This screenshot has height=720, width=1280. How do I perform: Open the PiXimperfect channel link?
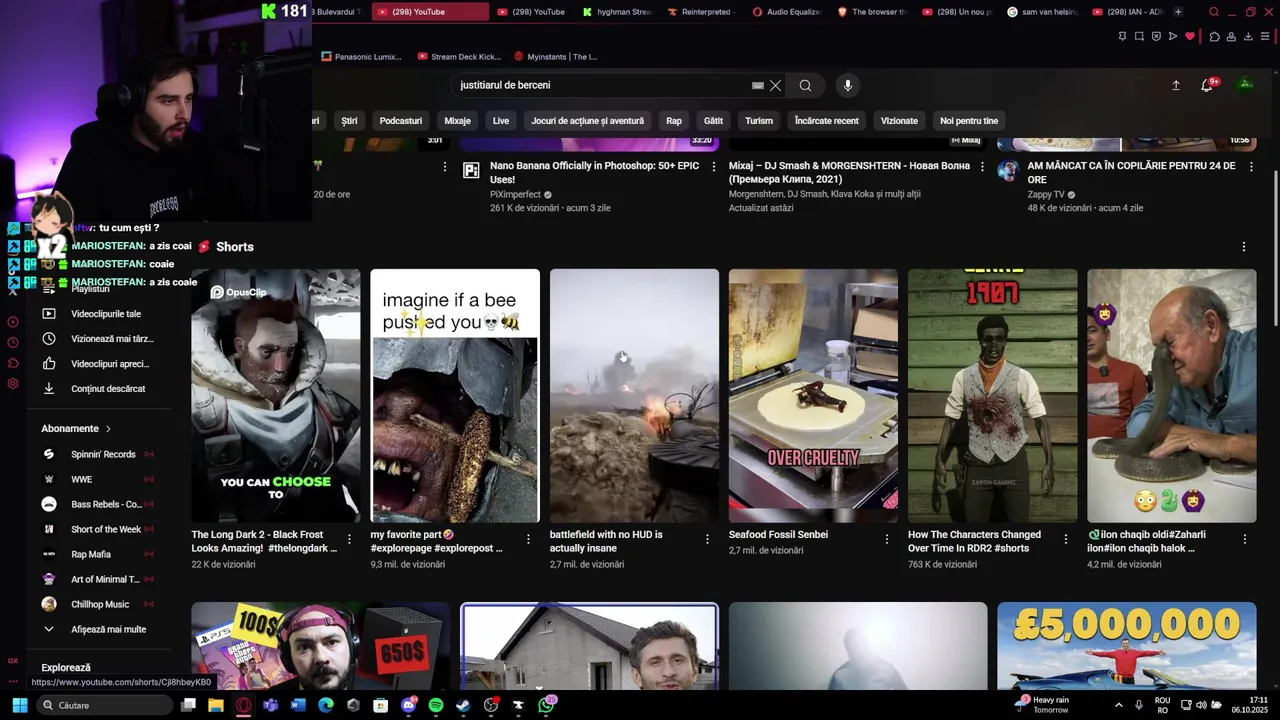click(515, 194)
